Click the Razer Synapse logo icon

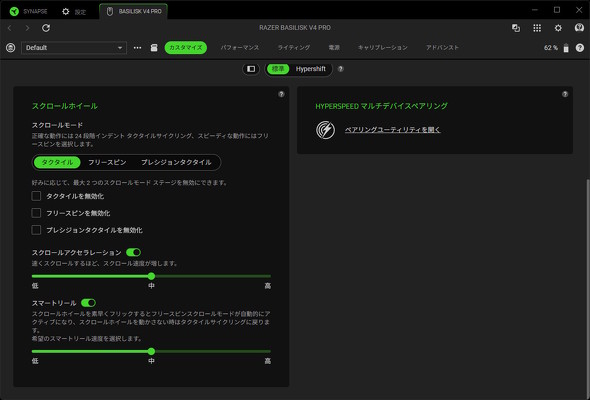click(14, 11)
